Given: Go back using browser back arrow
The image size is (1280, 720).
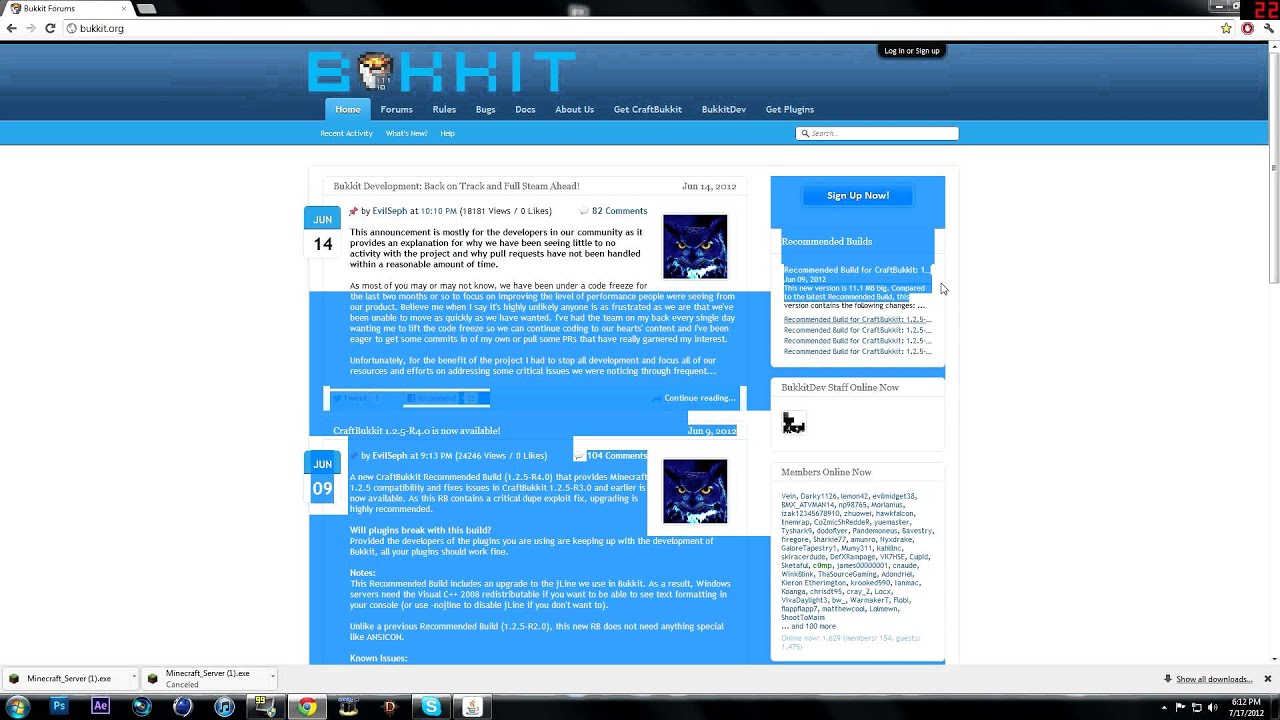Looking at the screenshot, I should pyautogui.click(x=11, y=28).
